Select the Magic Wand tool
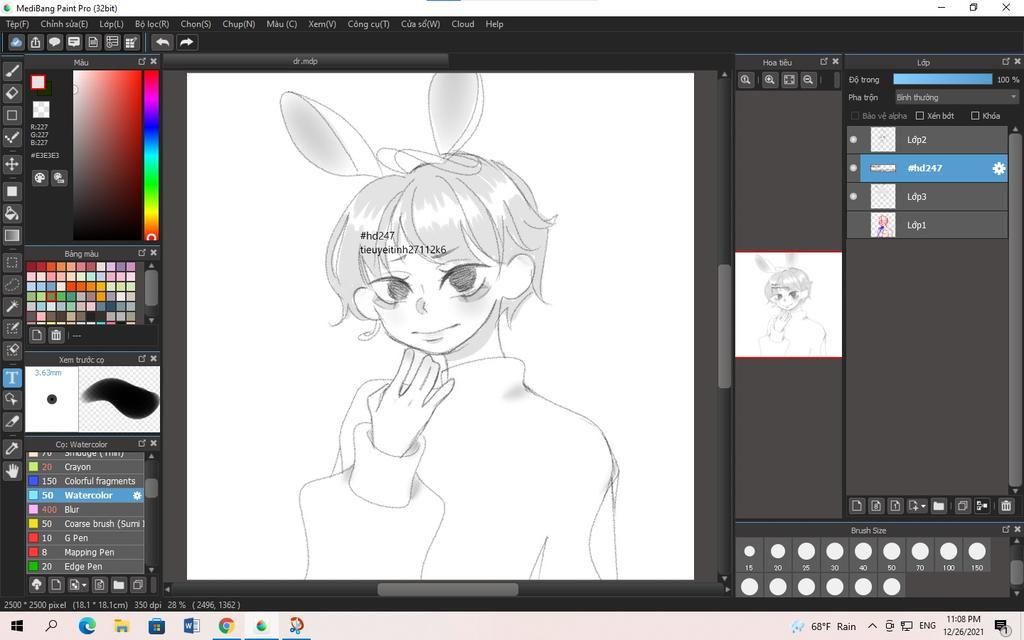 pos(12,306)
